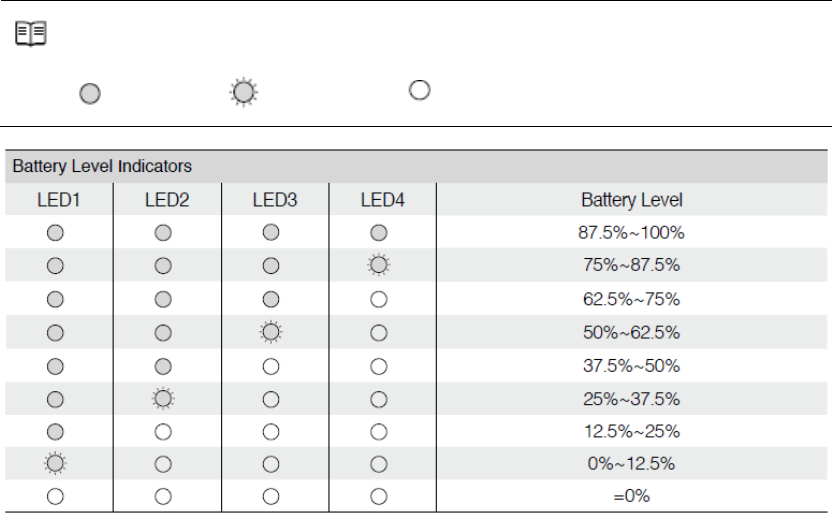Click blinking LED2 in 25%~37.5% row
The image size is (832, 518).
163,399
